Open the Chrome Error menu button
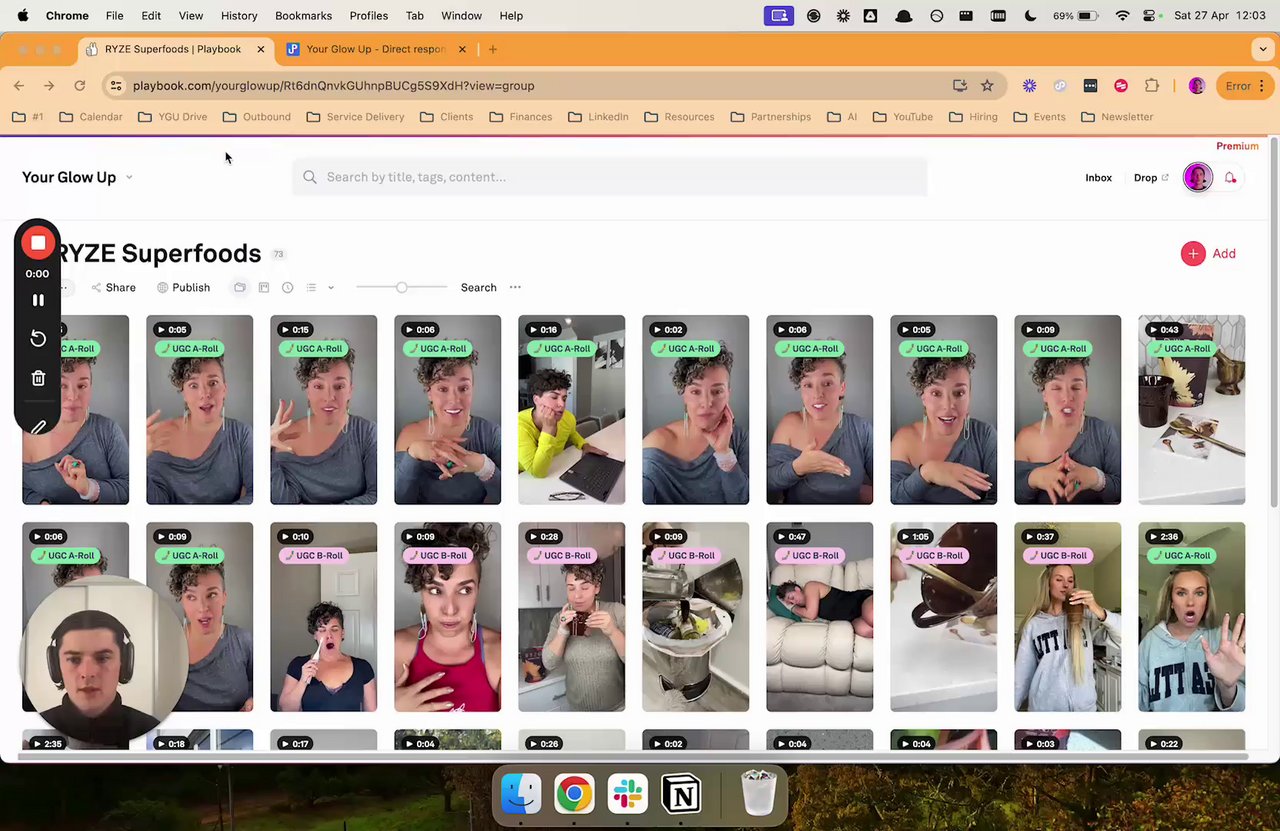Screen dimensions: 1280x831 (1245, 86)
